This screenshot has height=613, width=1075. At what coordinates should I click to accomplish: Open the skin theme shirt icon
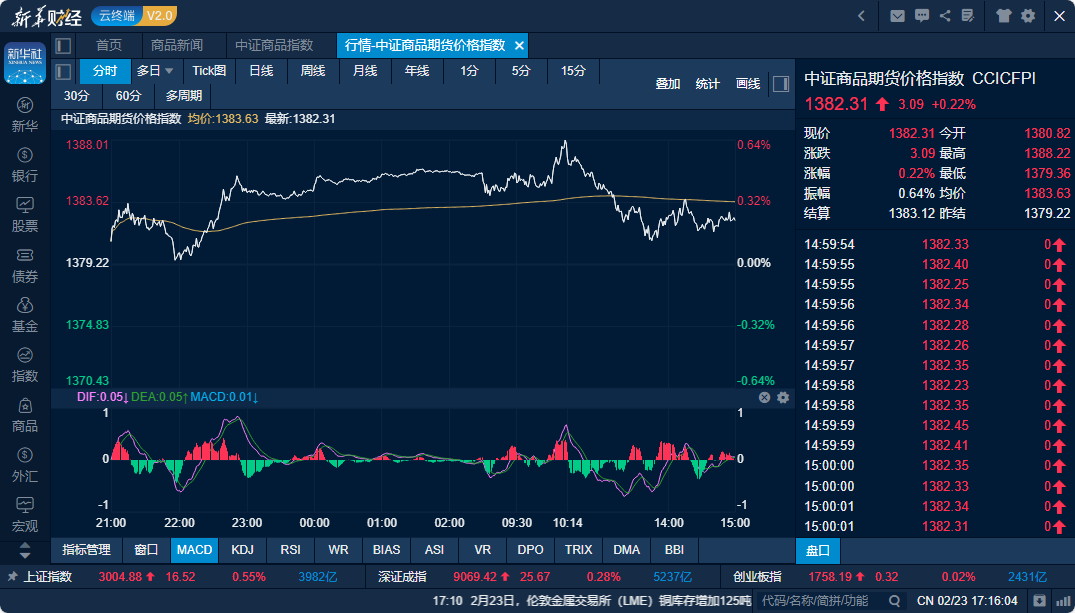click(x=1004, y=15)
